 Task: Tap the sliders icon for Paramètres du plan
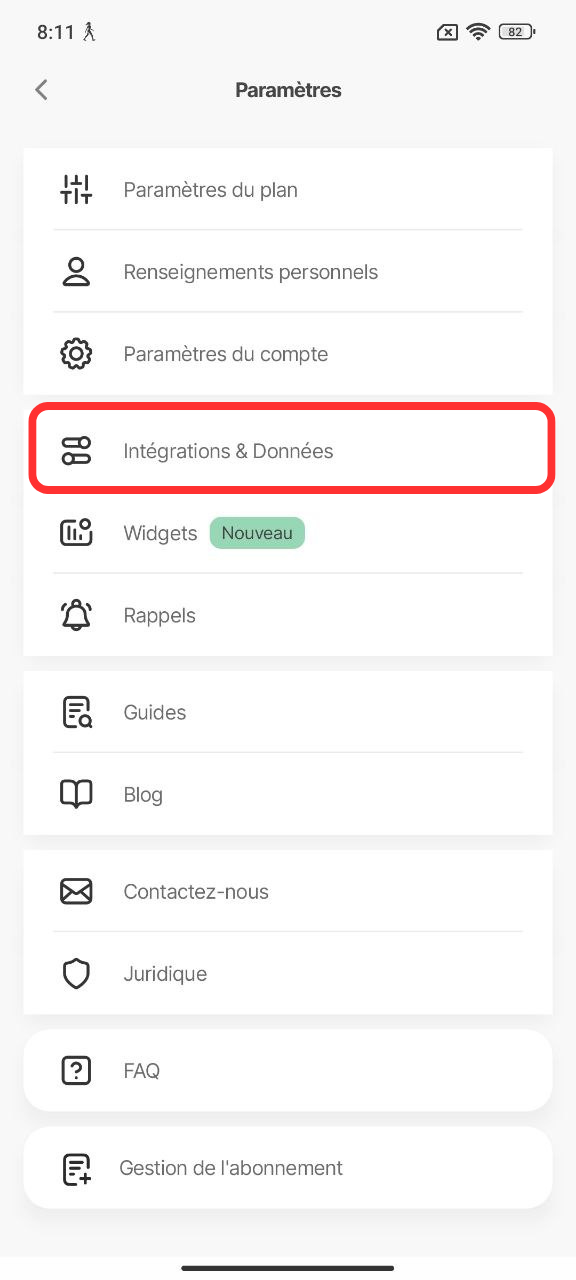(x=76, y=189)
